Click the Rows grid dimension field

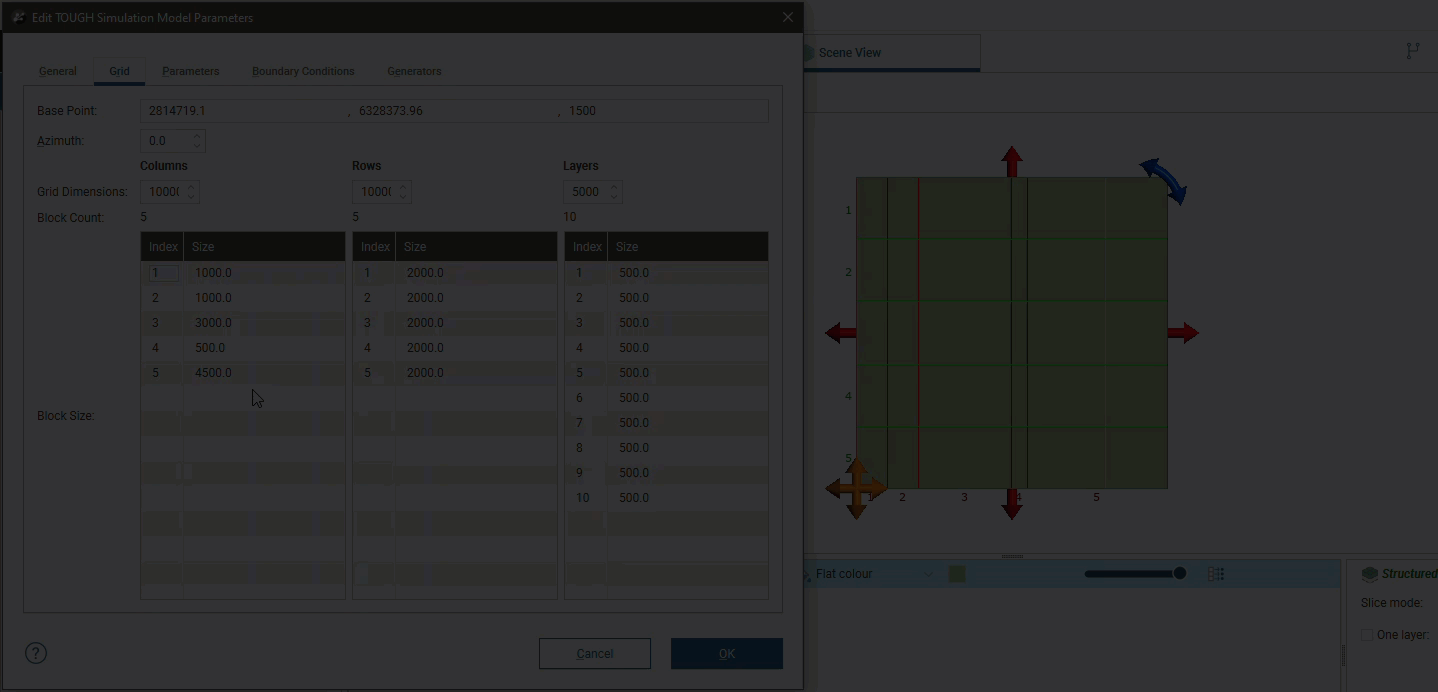click(375, 192)
